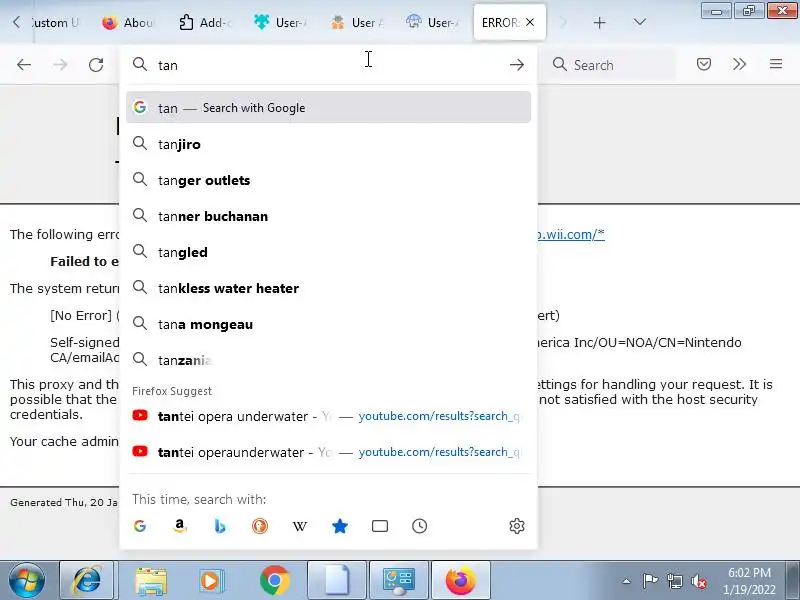Open the toolbar overflow chevrons
Image resolution: width=800 pixels, height=600 pixels.
[x=739, y=64]
